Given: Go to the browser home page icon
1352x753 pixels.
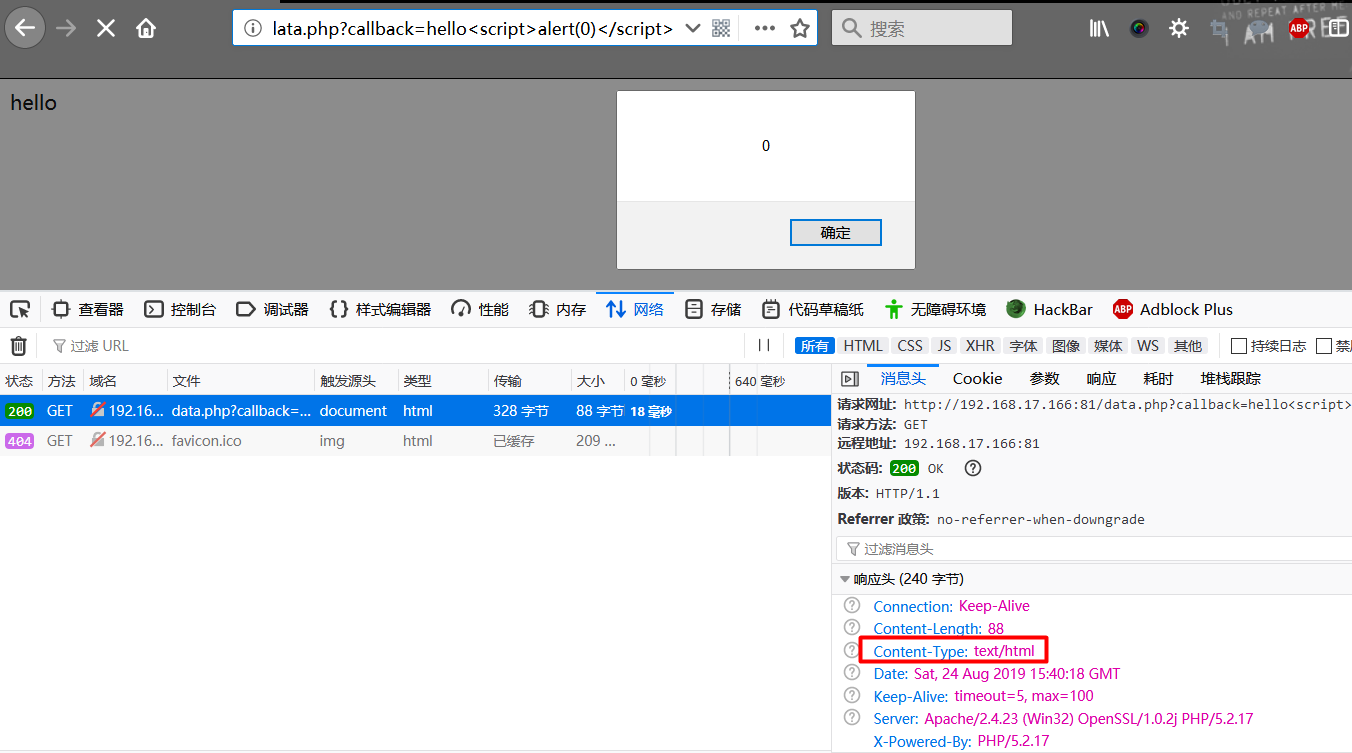Looking at the screenshot, I should [146, 28].
